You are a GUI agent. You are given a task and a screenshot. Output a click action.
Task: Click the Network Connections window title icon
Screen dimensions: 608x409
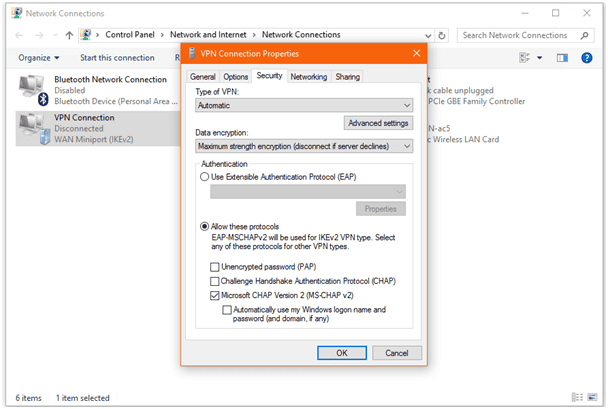(17, 13)
